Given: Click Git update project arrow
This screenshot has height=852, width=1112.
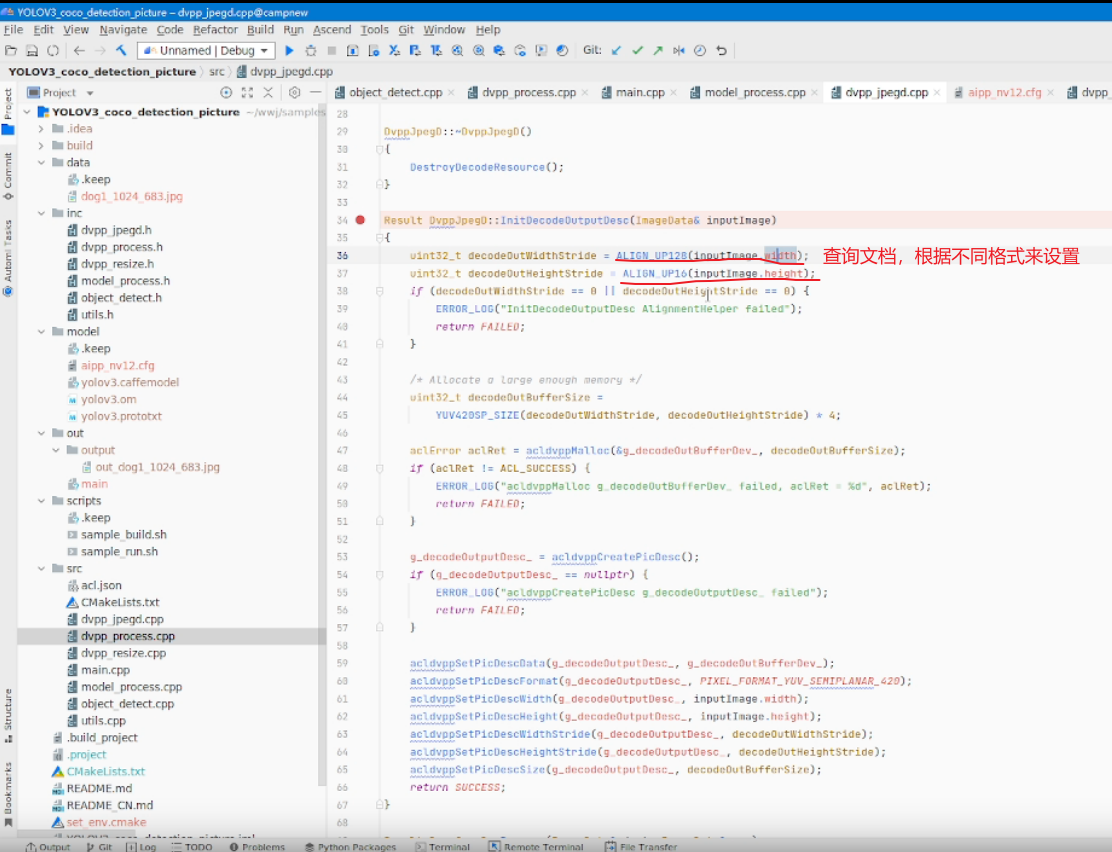Looking at the screenshot, I should pos(616,50).
